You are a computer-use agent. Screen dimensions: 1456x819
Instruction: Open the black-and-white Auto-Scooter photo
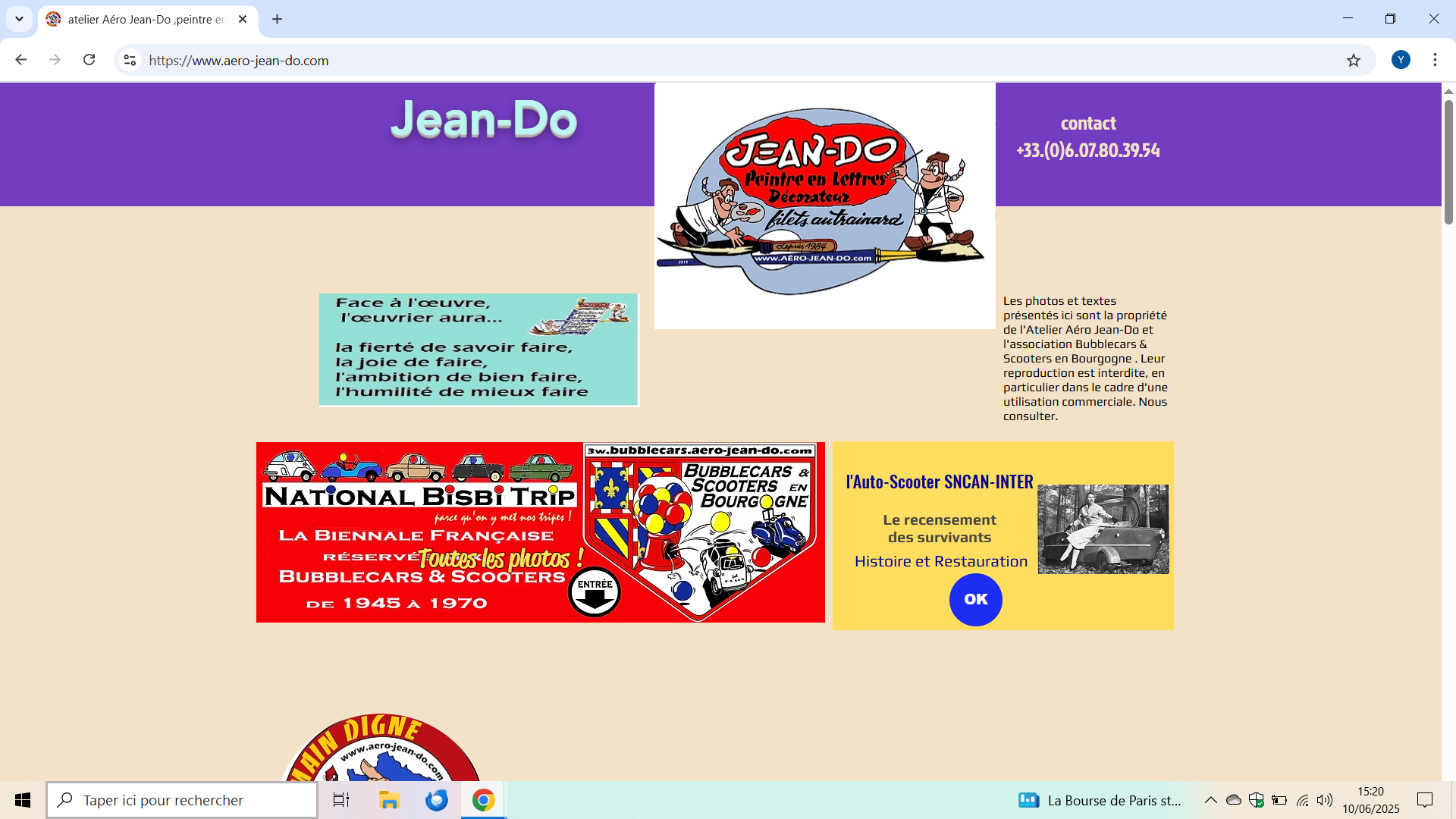[1103, 529]
